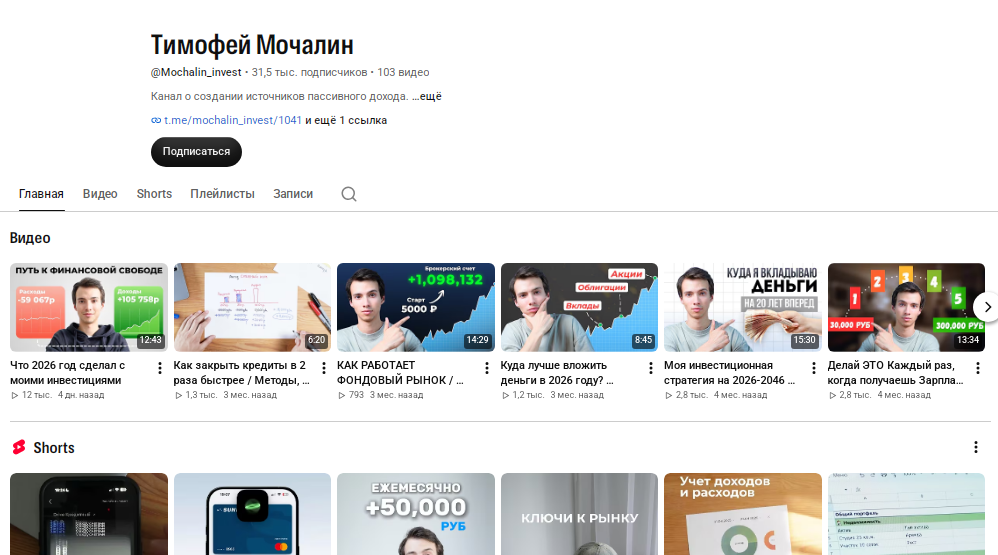
Task: Open video title 'Что 2026 год сделал с моими инвестициями'
Action: click(x=67, y=373)
